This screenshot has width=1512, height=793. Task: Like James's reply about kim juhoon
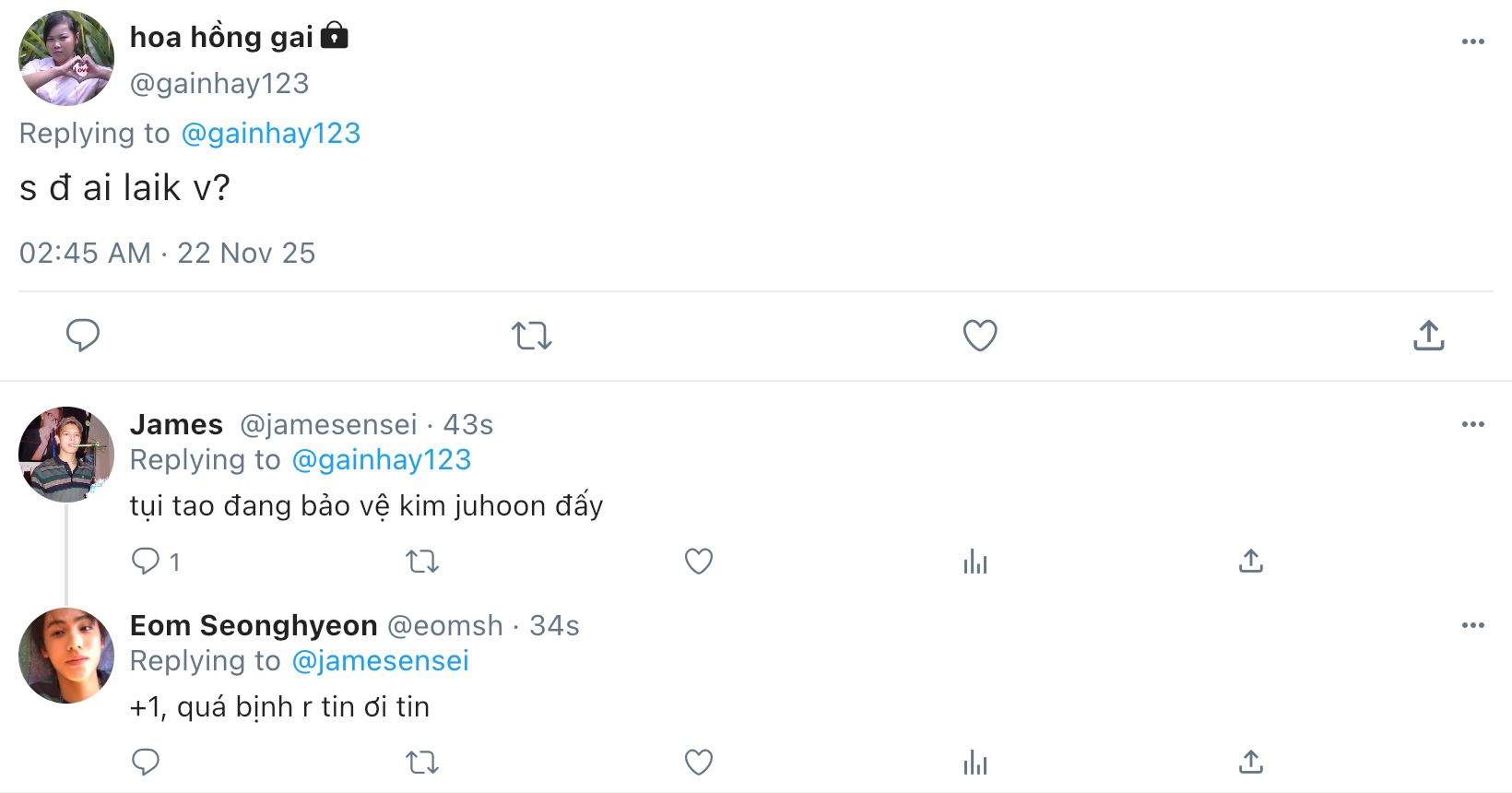(698, 561)
